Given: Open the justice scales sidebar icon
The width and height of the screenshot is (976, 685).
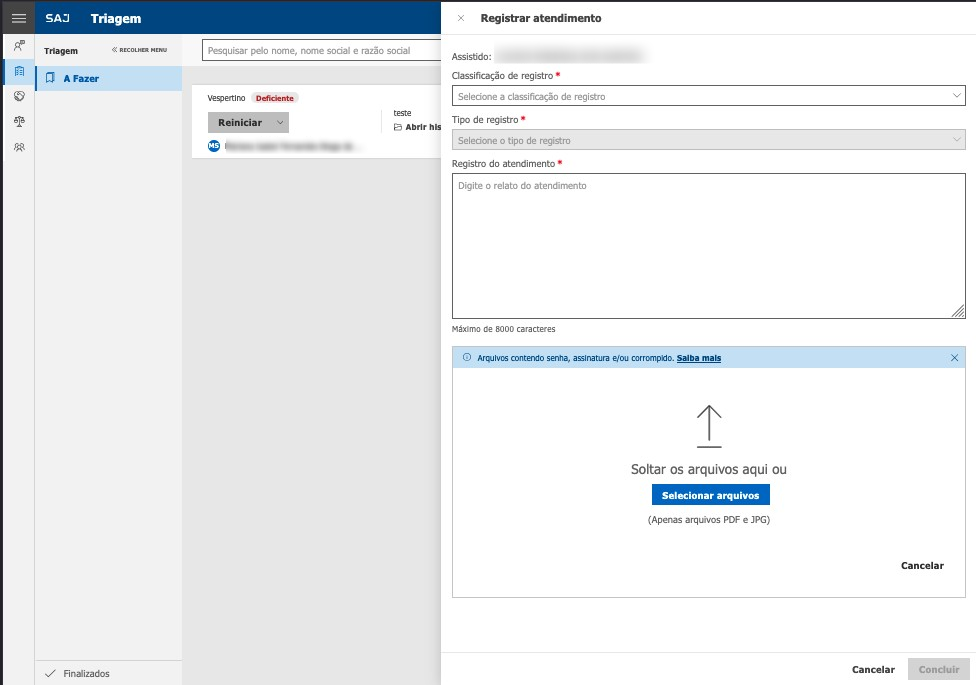Looking at the screenshot, I should [x=19, y=121].
